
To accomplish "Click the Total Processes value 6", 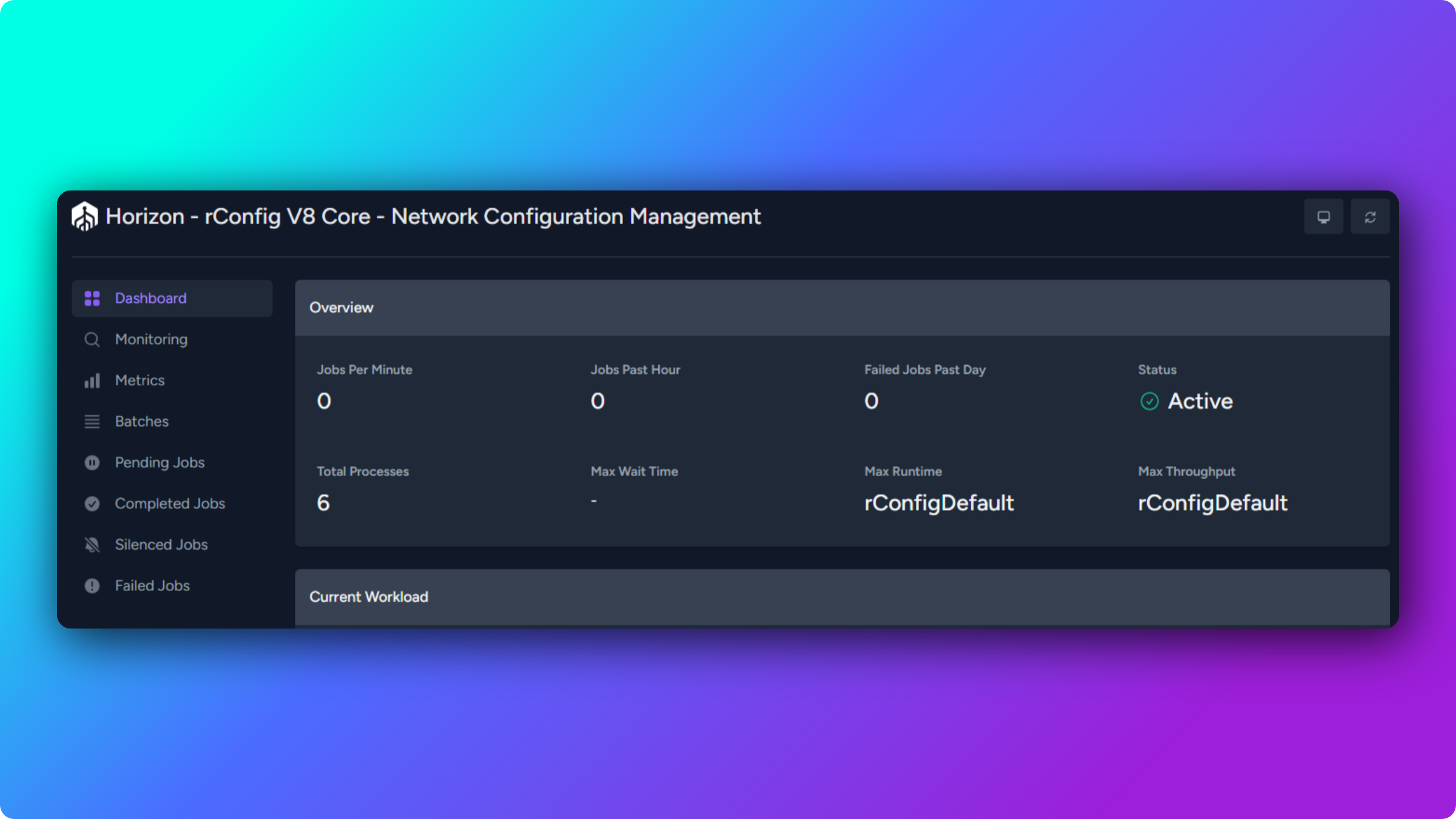I will [323, 503].
